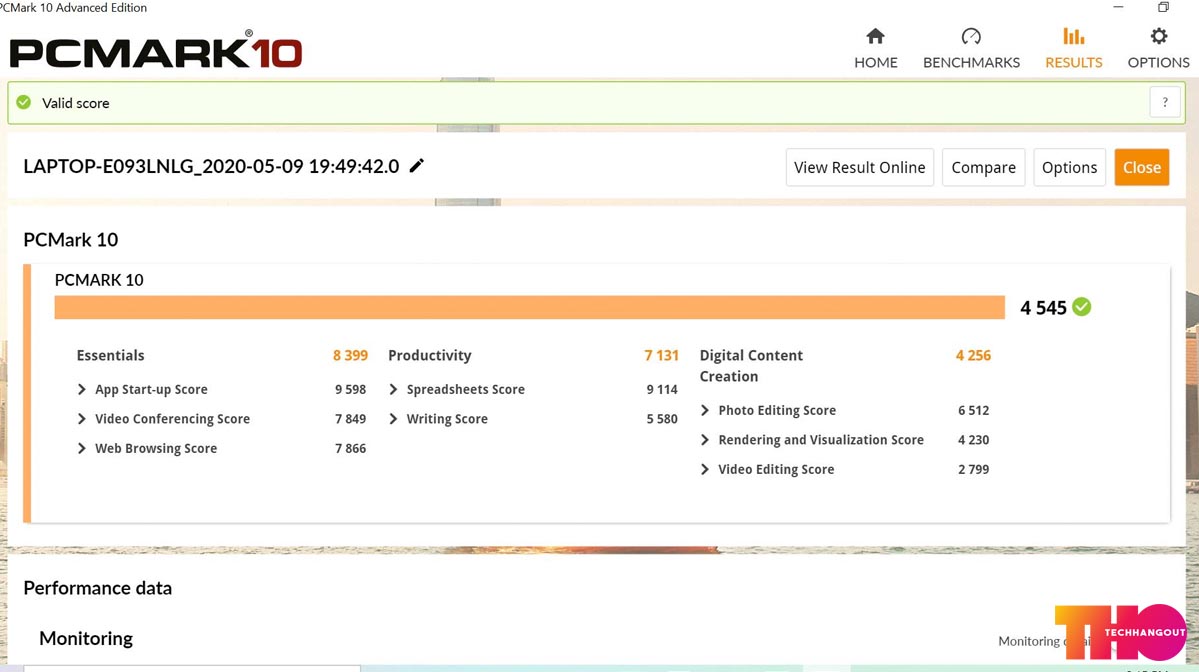Click the Home house icon

click(876, 36)
